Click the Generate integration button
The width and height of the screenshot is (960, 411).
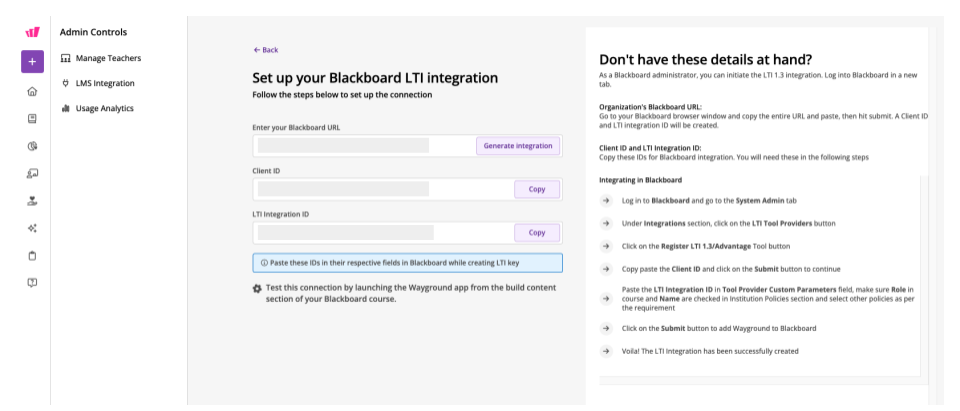click(517, 146)
